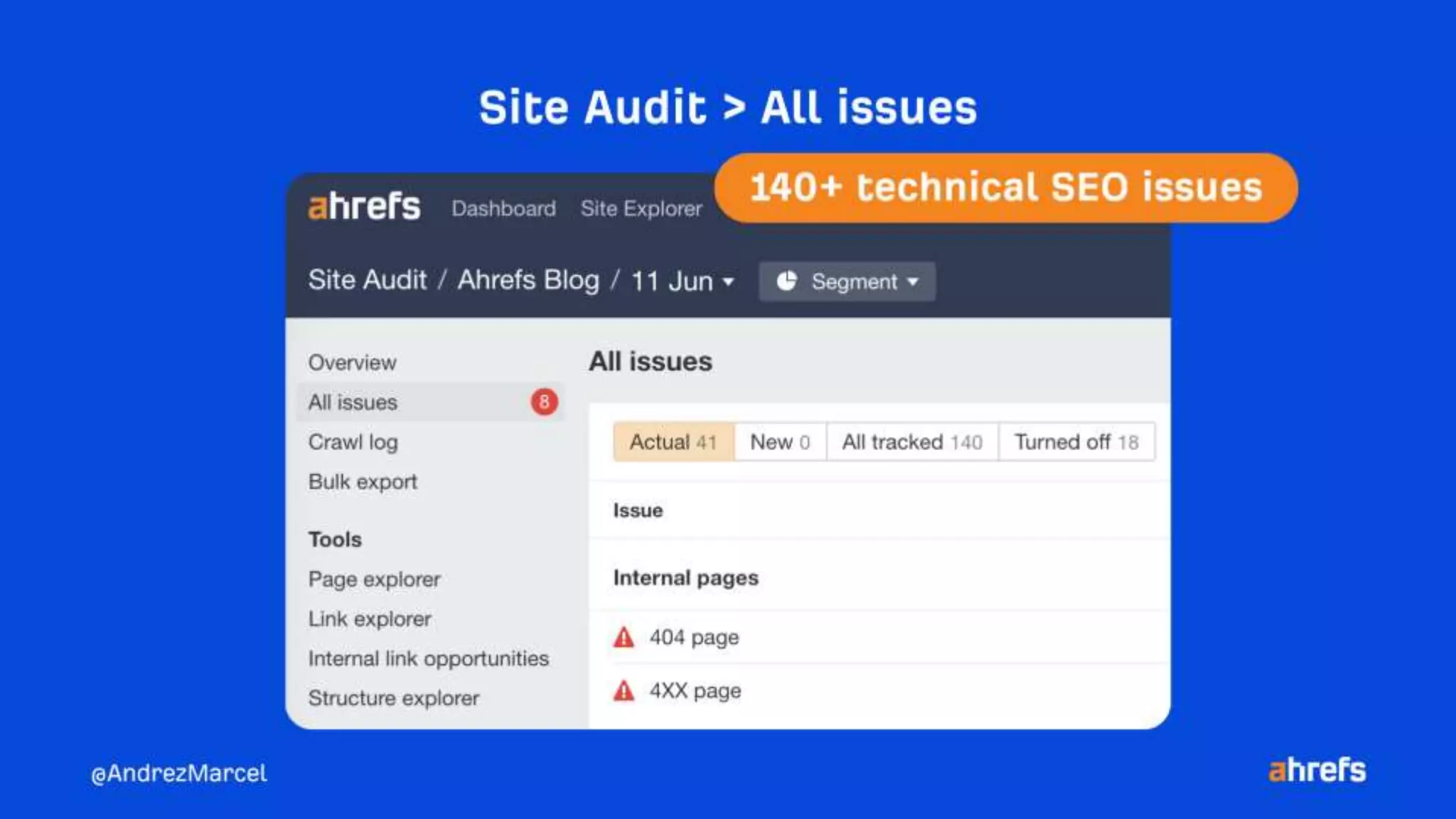Click the Internal pages group heading
Screen dimensions: 1456x819
click(685, 578)
